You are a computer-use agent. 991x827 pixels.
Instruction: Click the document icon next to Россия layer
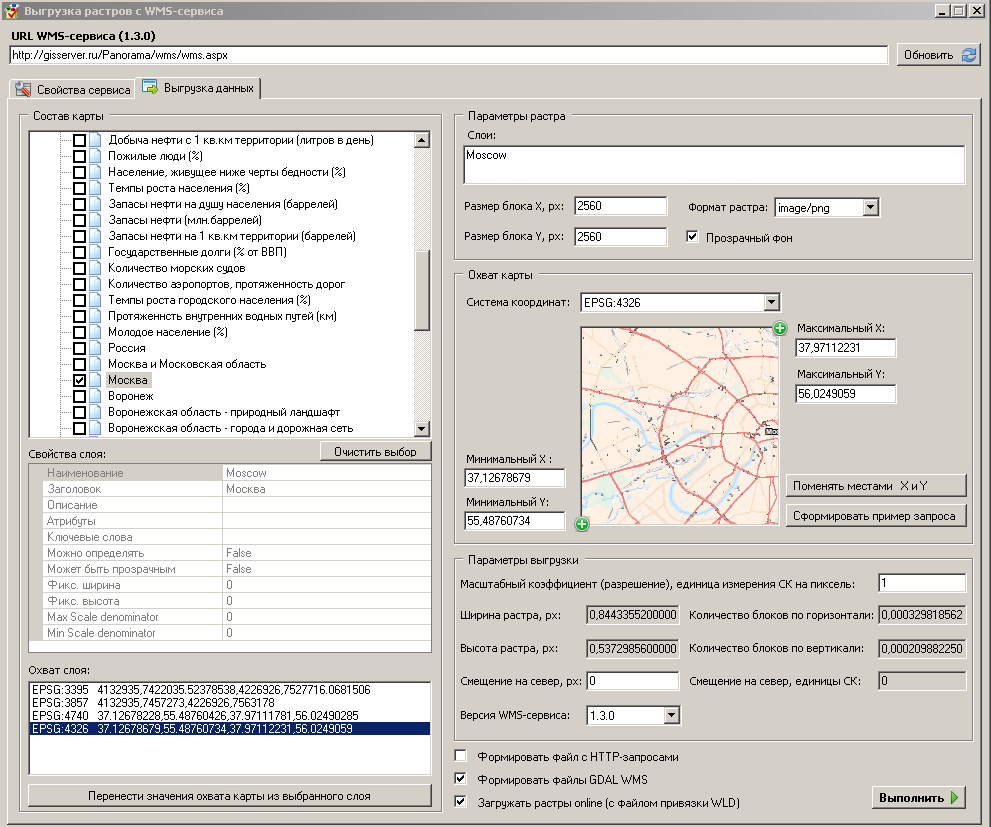[95, 348]
